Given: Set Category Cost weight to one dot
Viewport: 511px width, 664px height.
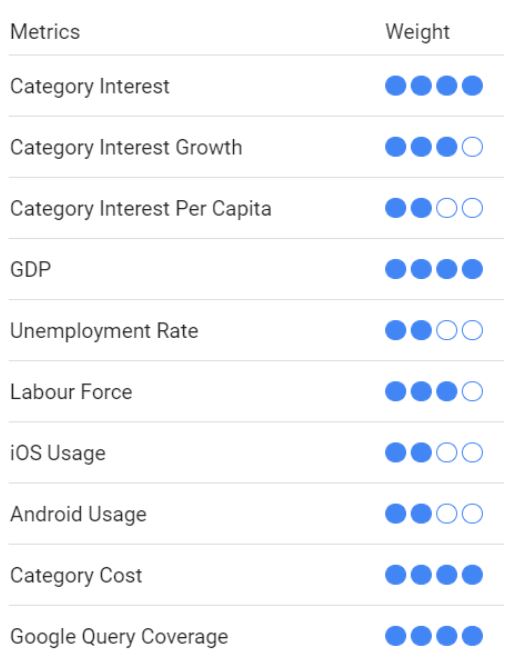Looking at the screenshot, I should 395,575.
